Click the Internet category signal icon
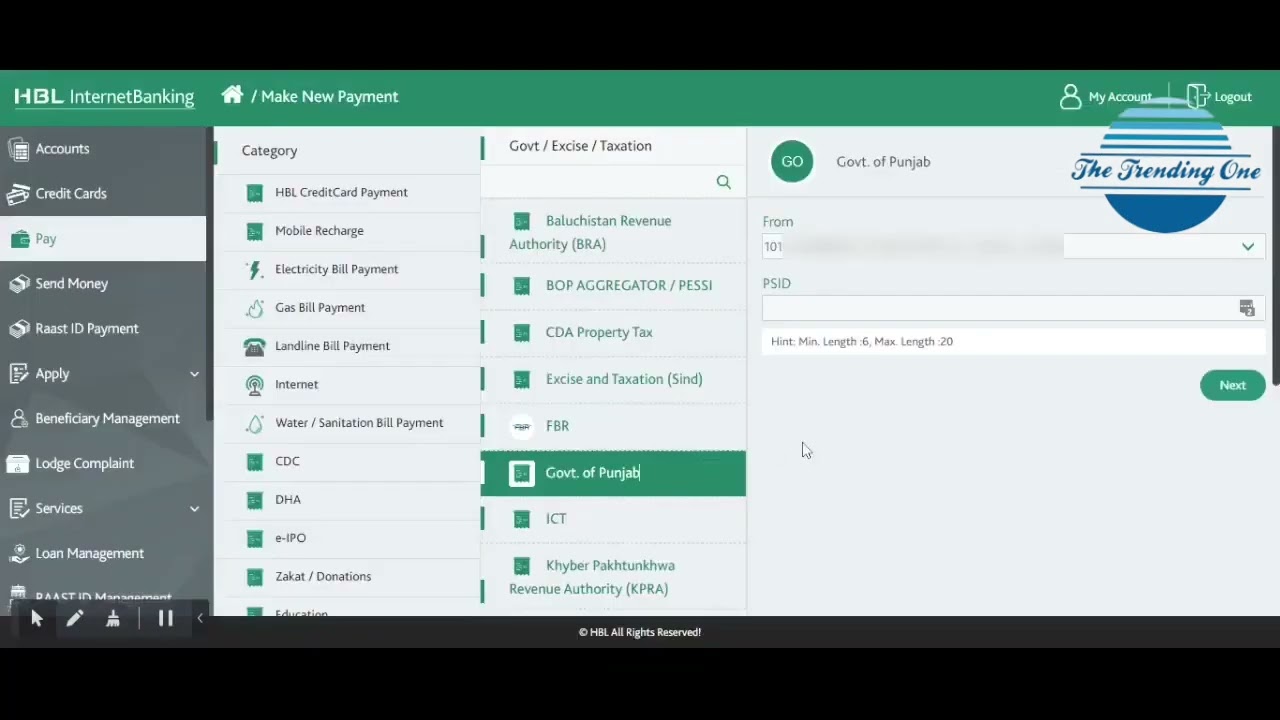 [x=255, y=385]
